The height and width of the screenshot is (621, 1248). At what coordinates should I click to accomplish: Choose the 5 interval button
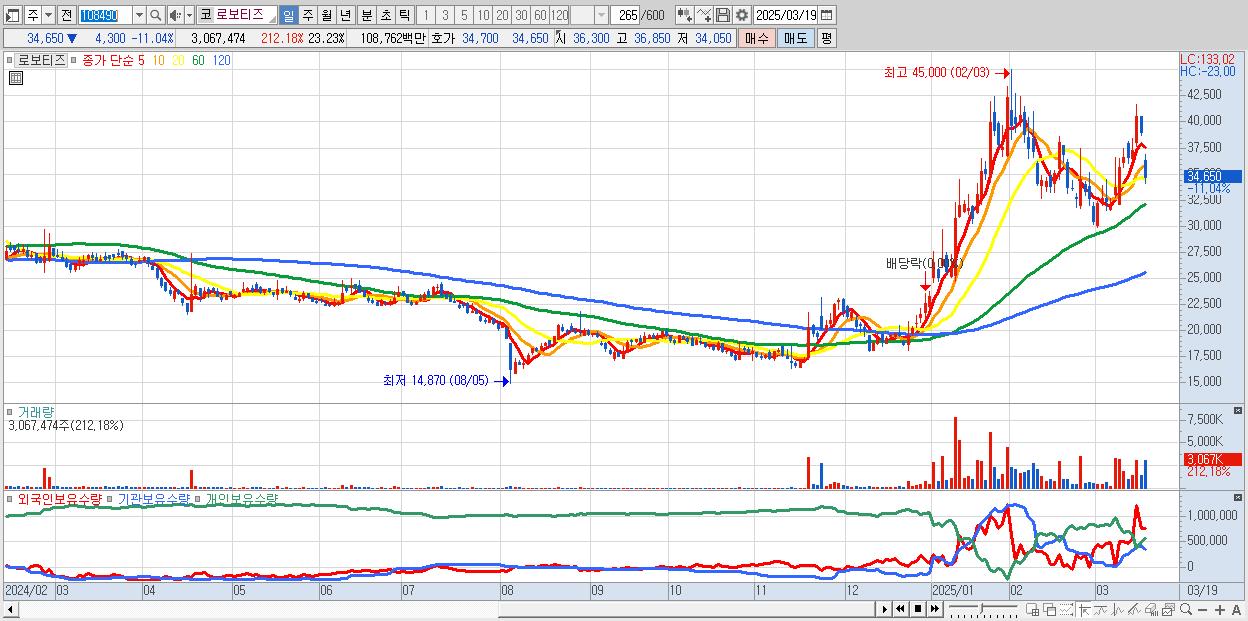click(464, 16)
